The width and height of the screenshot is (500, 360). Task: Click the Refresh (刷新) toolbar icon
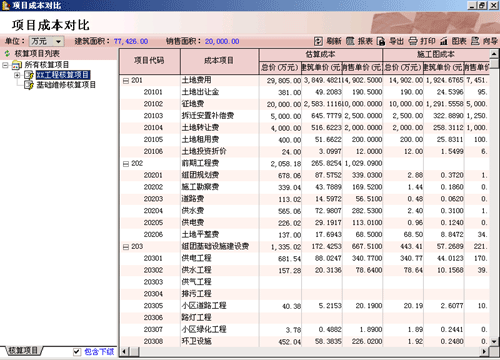click(318, 41)
